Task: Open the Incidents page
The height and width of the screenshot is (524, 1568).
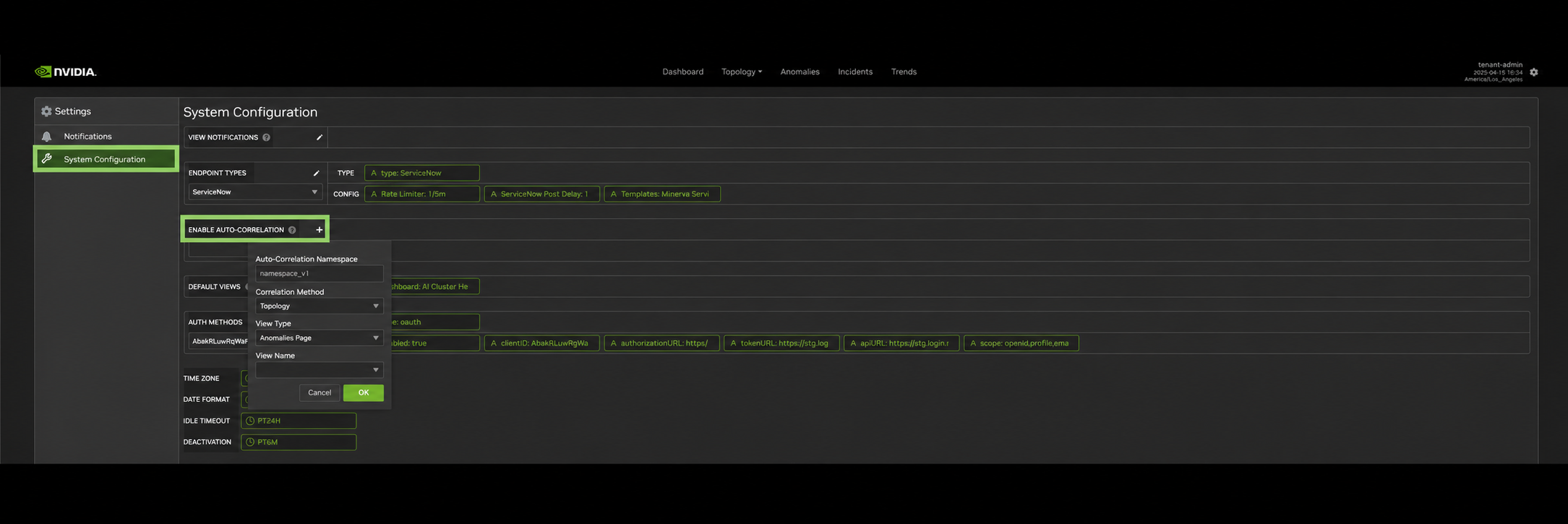Action: [855, 72]
